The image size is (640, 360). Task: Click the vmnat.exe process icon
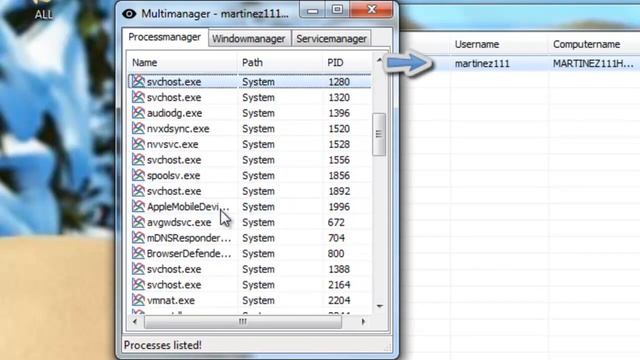click(x=138, y=300)
